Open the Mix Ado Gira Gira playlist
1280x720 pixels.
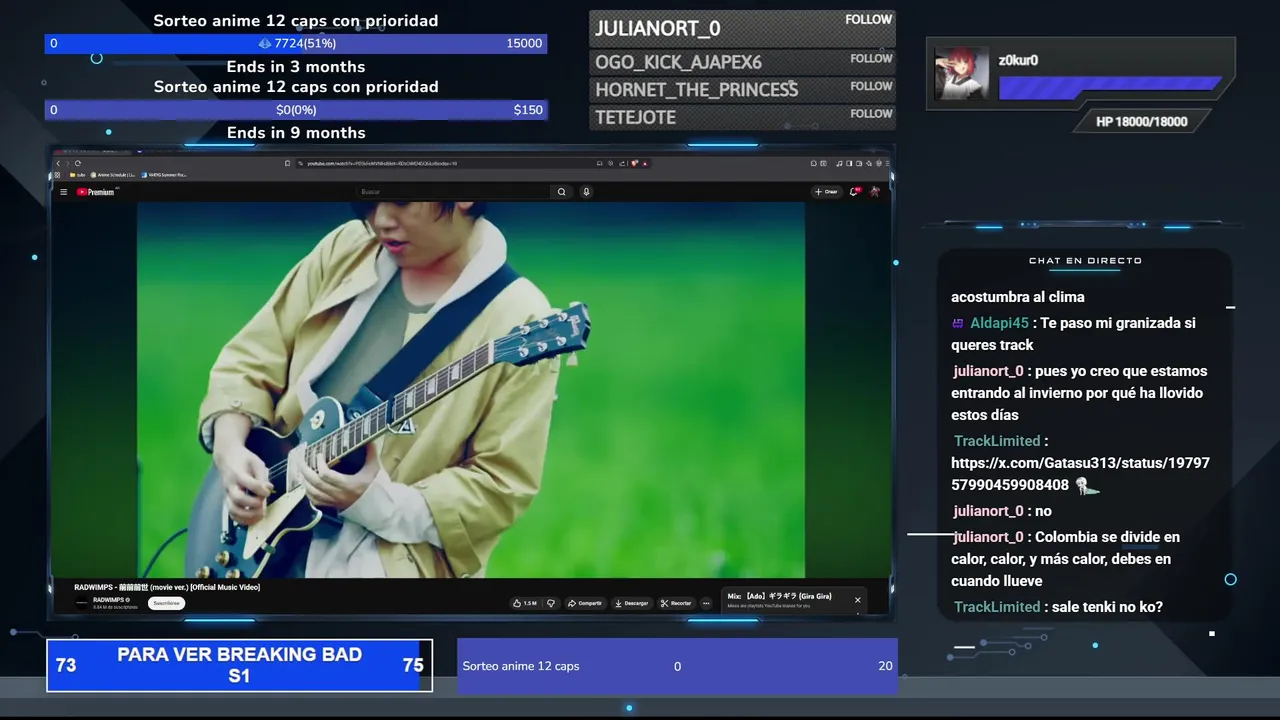point(779,597)
